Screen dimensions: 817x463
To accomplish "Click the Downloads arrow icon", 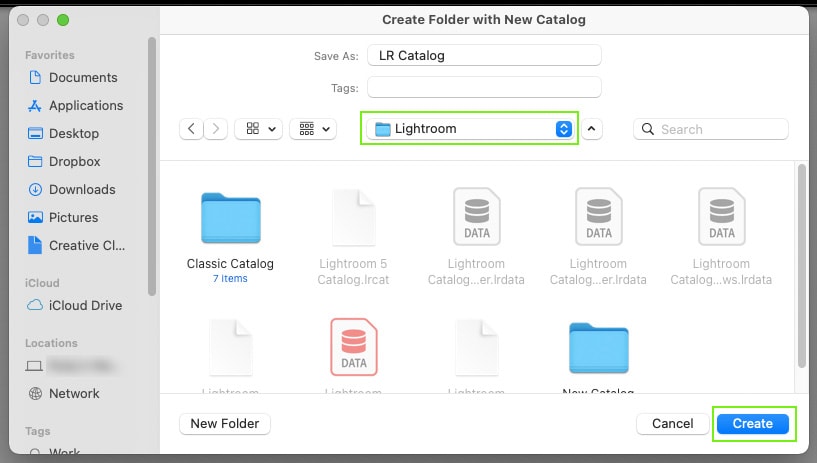I will coord(35,190).
